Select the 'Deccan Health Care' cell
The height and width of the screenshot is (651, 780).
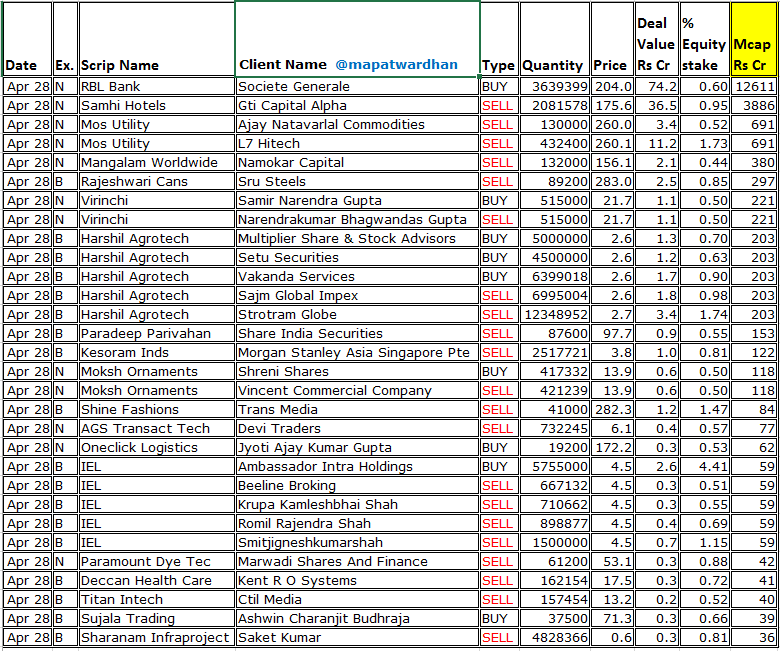156,580
